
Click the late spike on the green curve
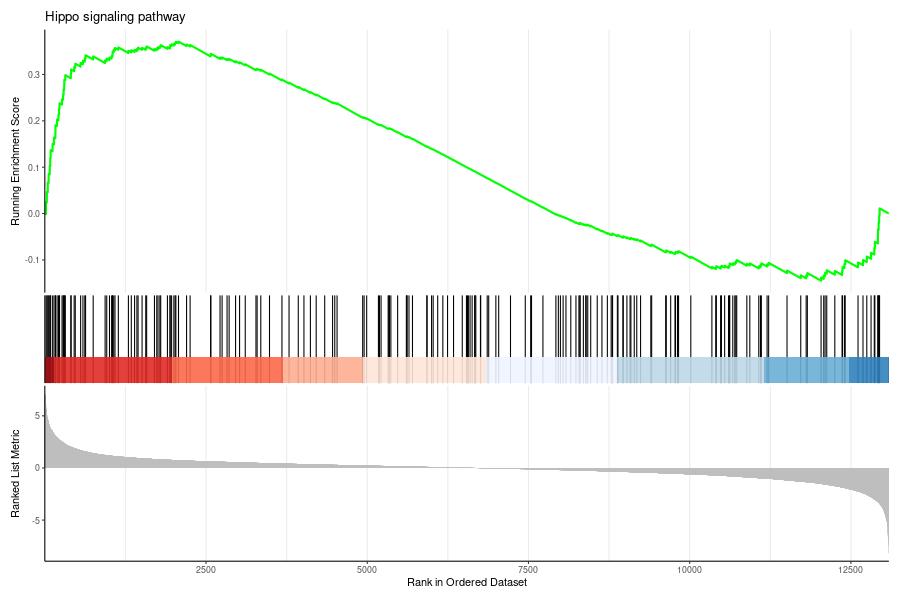(880, 209)
